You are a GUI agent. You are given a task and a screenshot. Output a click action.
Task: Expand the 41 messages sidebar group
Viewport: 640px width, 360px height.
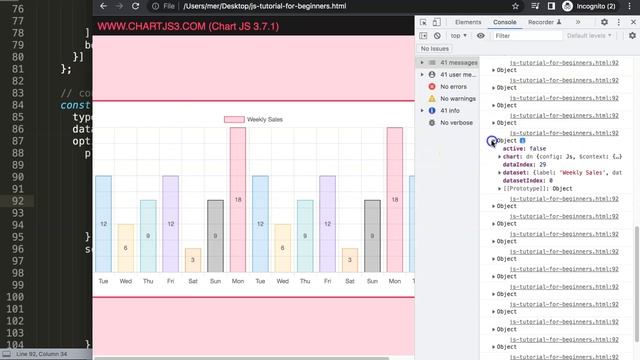point(422,62)
